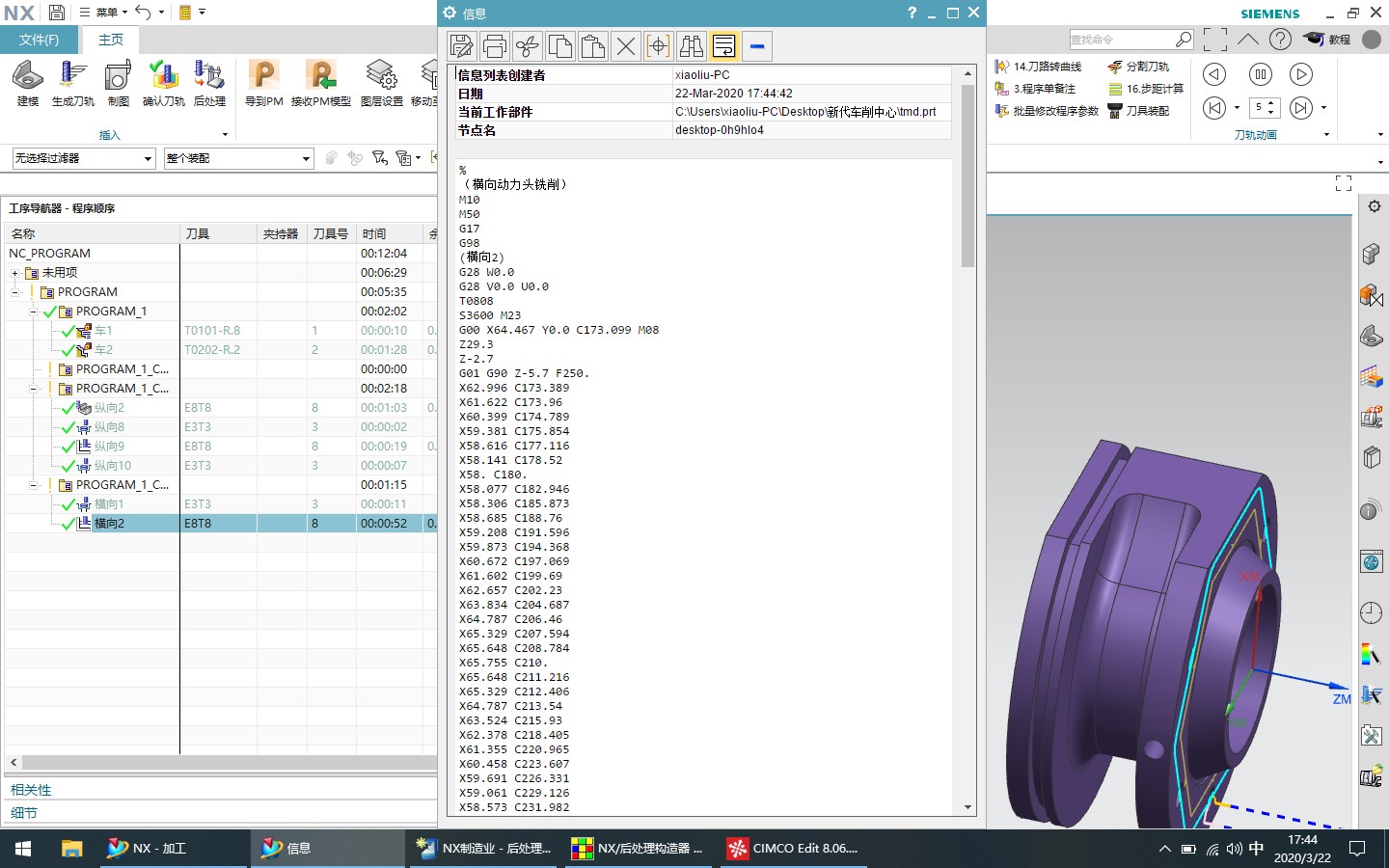This screenshot has height=868, width=1389.
Task: Click navigator horizontal scrollbar
Action: 229,762
